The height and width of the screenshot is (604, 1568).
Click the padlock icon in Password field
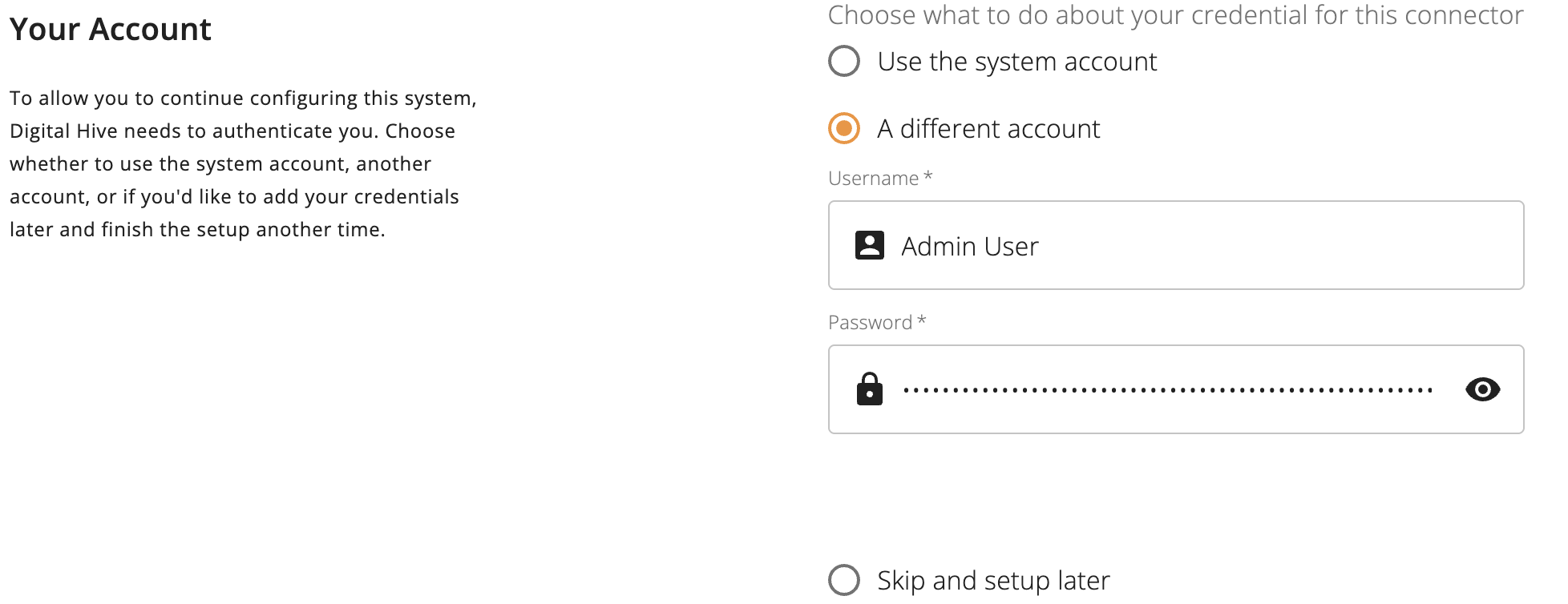(x=870, y=389)
